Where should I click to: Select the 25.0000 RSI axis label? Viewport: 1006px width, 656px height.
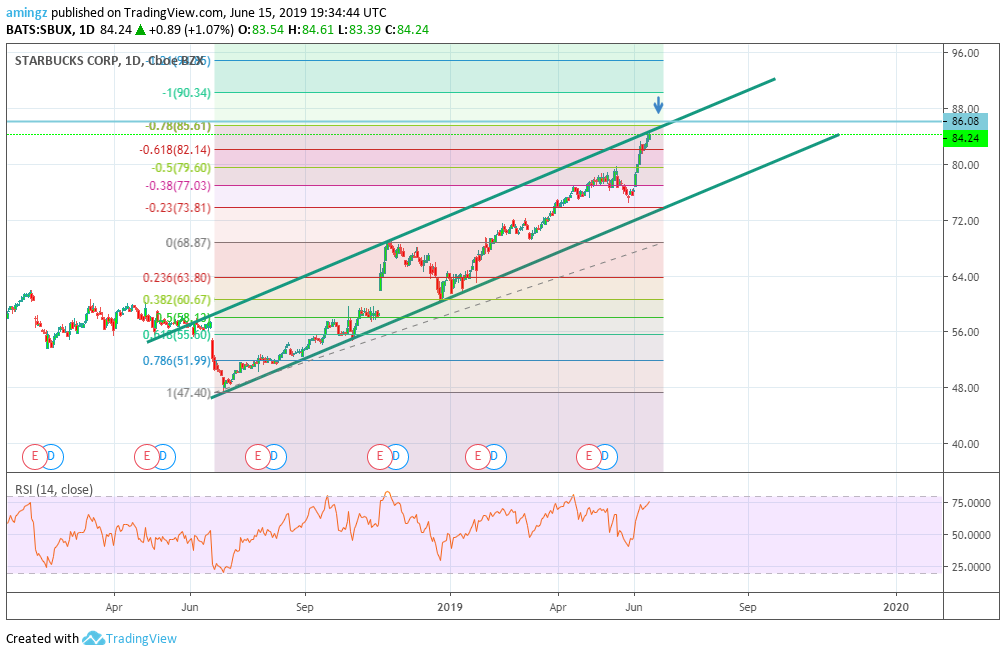coord(971,567)
